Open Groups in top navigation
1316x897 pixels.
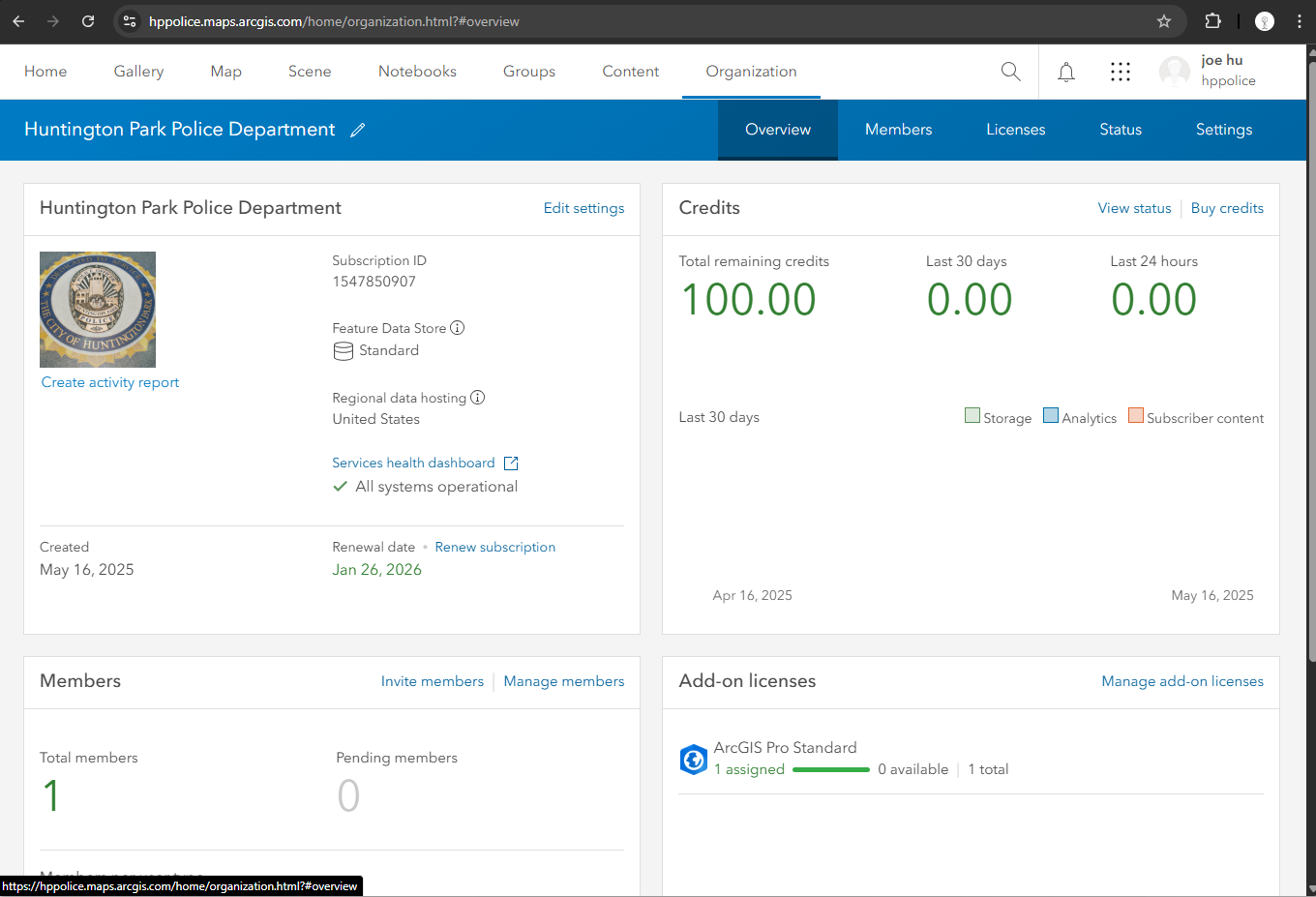coord(529,72)
